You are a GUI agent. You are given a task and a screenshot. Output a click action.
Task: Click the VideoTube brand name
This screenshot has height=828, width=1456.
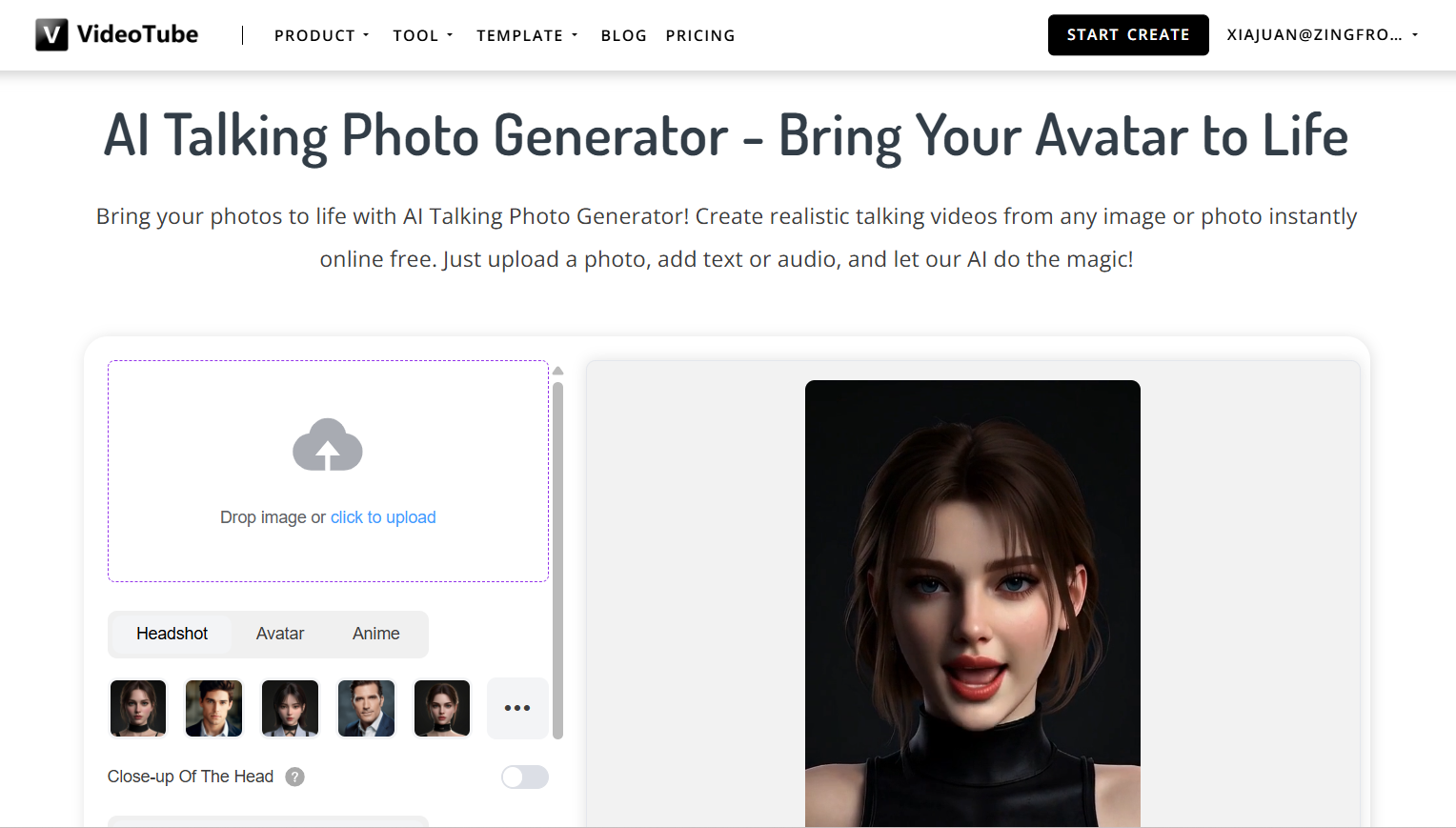click(x=137, y=34)
